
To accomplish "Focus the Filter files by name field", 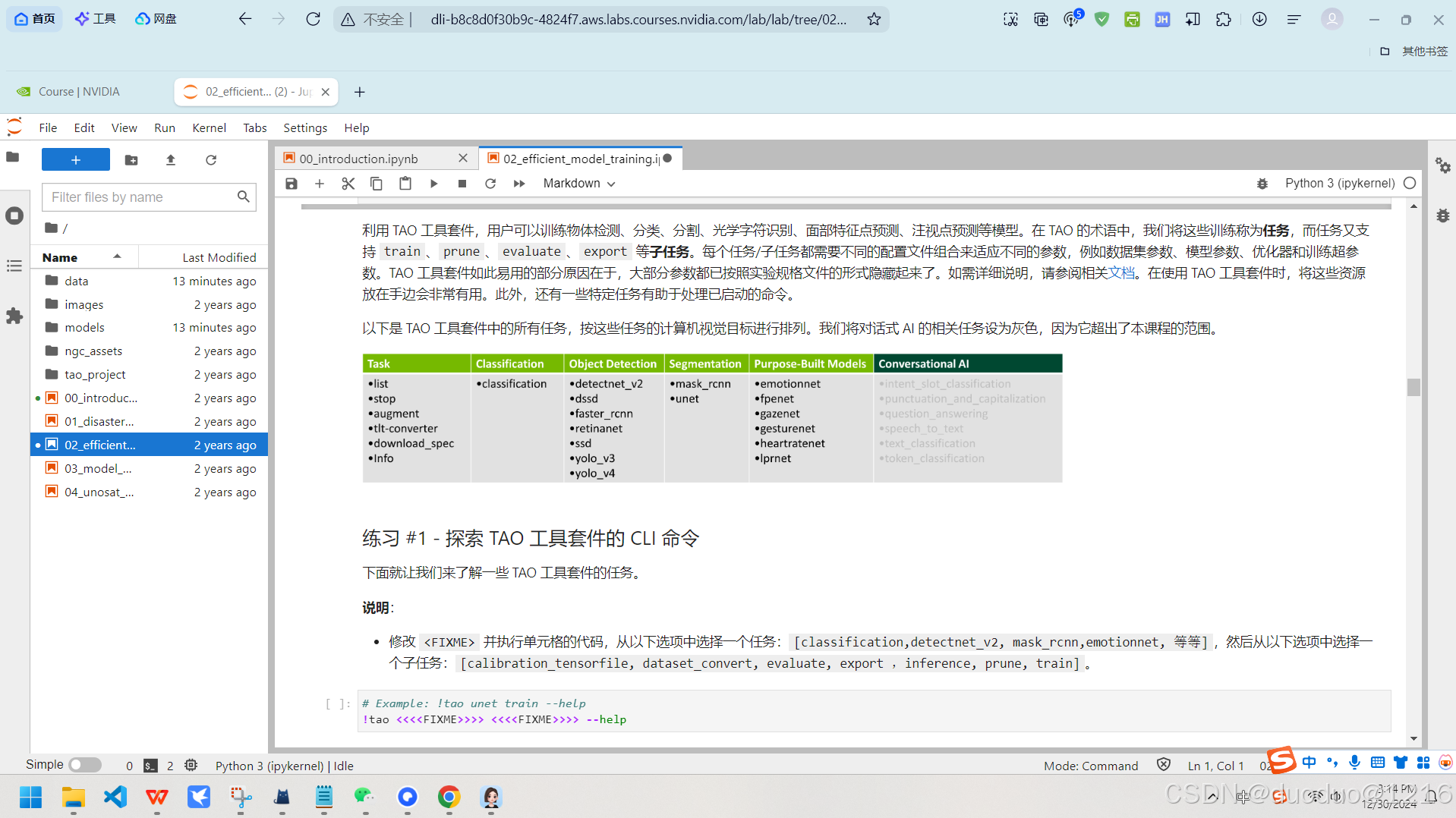I will 149,197.
